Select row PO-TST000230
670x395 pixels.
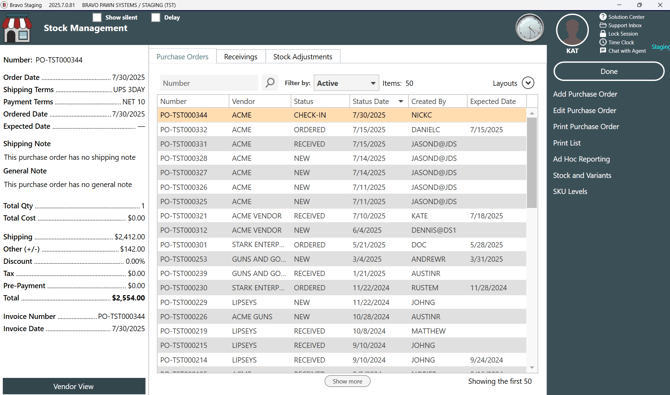pos(342,288)
